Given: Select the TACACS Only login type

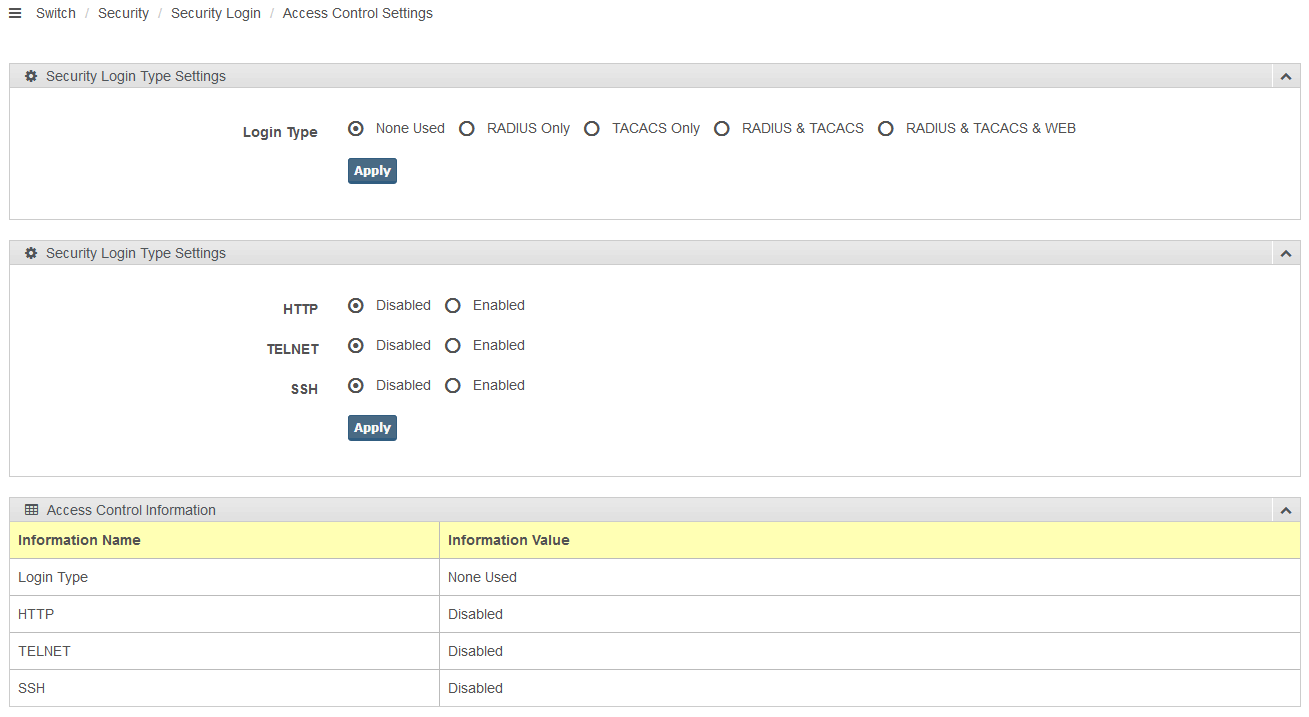Looking at the screenshot, I should [592, 129].
